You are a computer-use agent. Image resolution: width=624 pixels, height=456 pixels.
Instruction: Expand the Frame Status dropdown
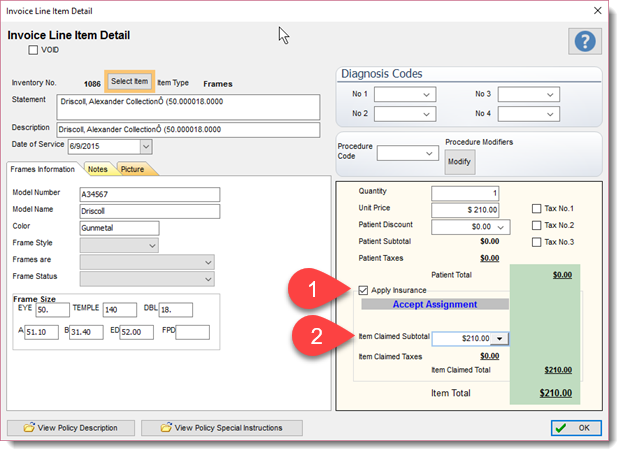pyautogui.click(x=208, y=279)
